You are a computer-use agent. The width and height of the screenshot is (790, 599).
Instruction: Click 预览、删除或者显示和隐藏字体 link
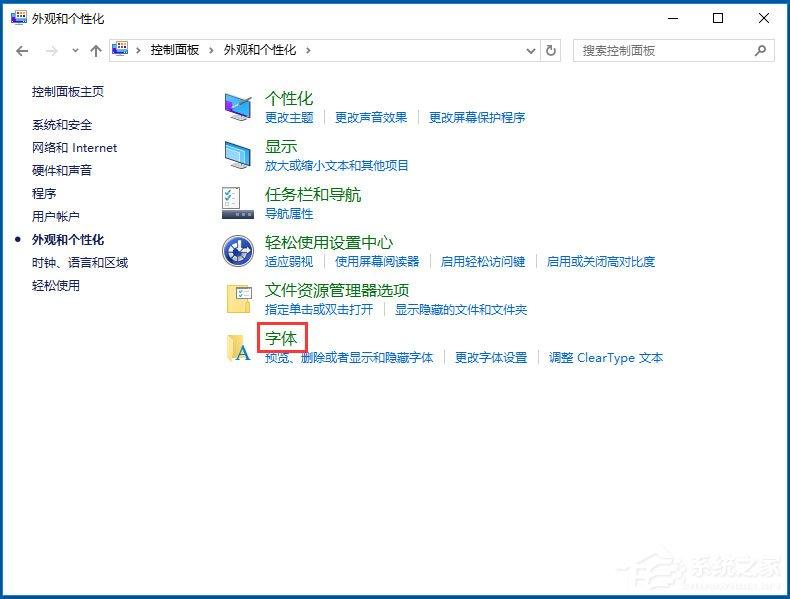tap(349, 358)
